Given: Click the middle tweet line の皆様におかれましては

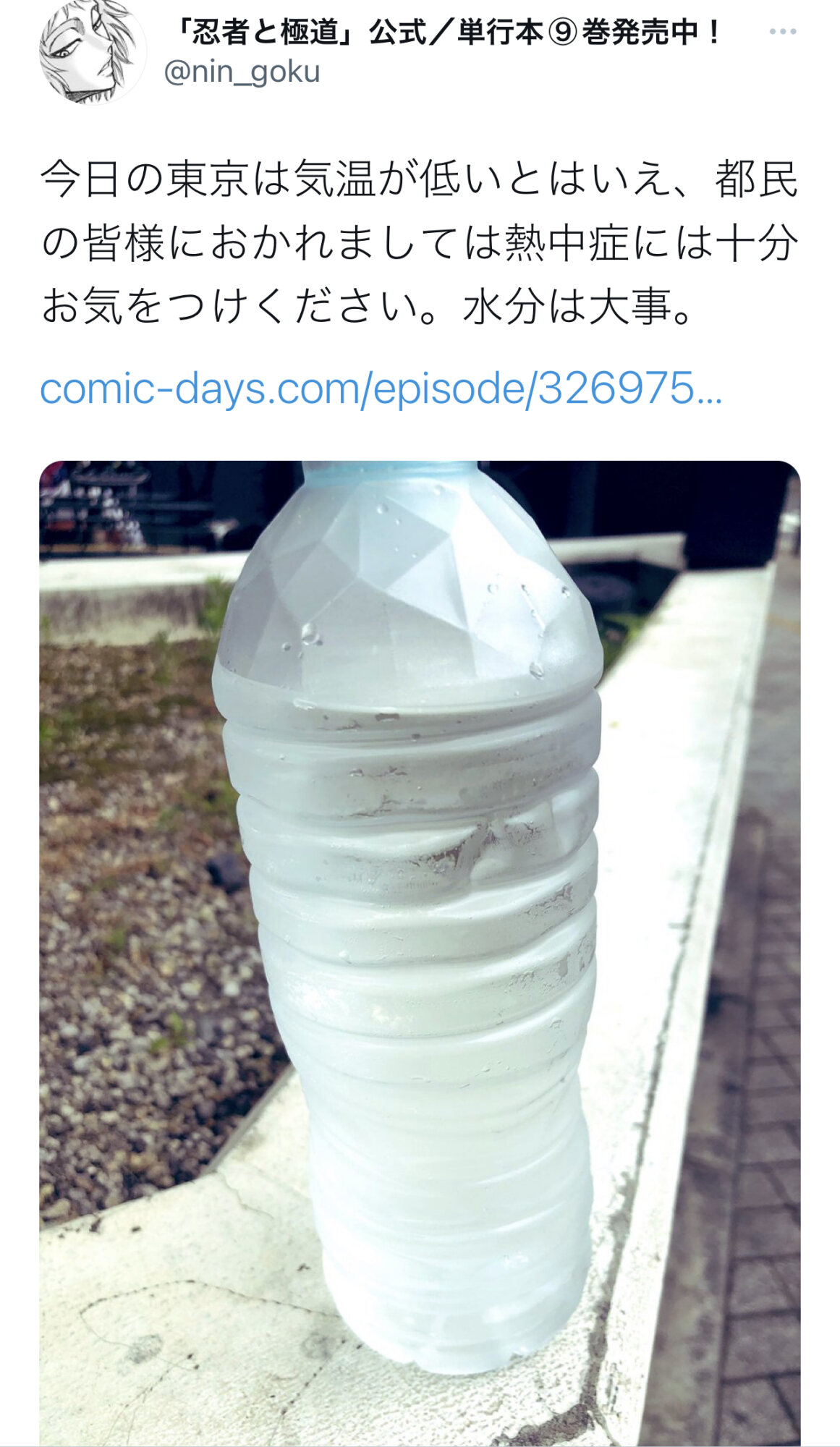Looking at the screenshot, I should [x=420, y=244].
